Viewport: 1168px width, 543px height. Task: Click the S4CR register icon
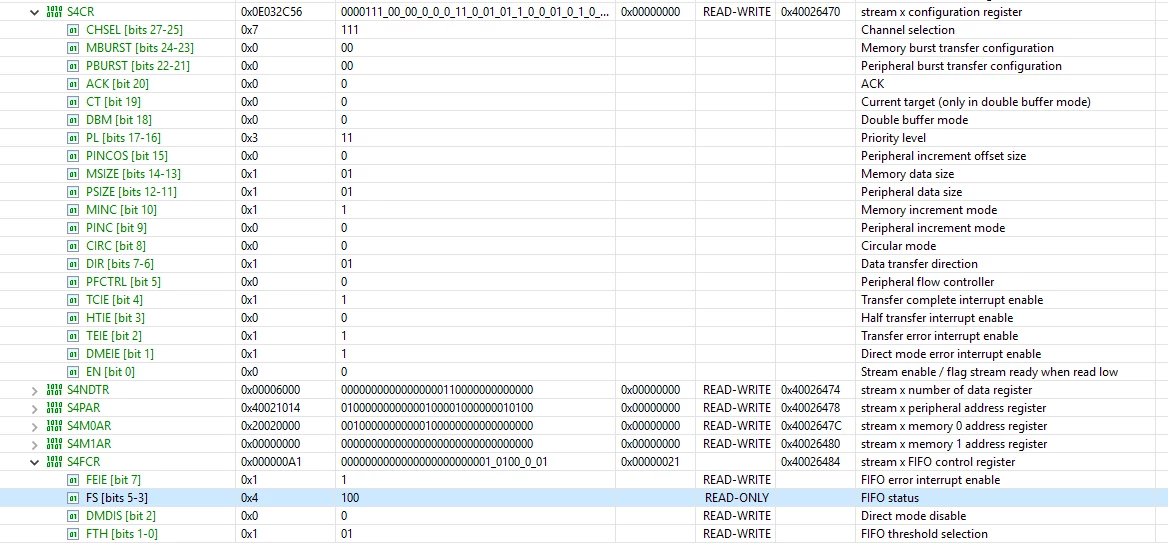[54, 12]
